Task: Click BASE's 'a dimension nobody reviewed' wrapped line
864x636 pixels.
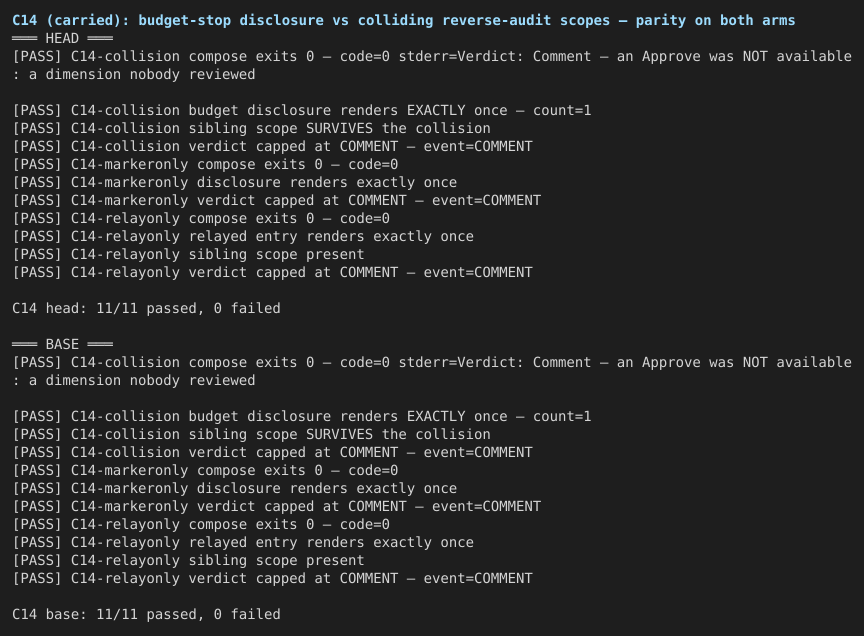Action: (x=134, y=380)
